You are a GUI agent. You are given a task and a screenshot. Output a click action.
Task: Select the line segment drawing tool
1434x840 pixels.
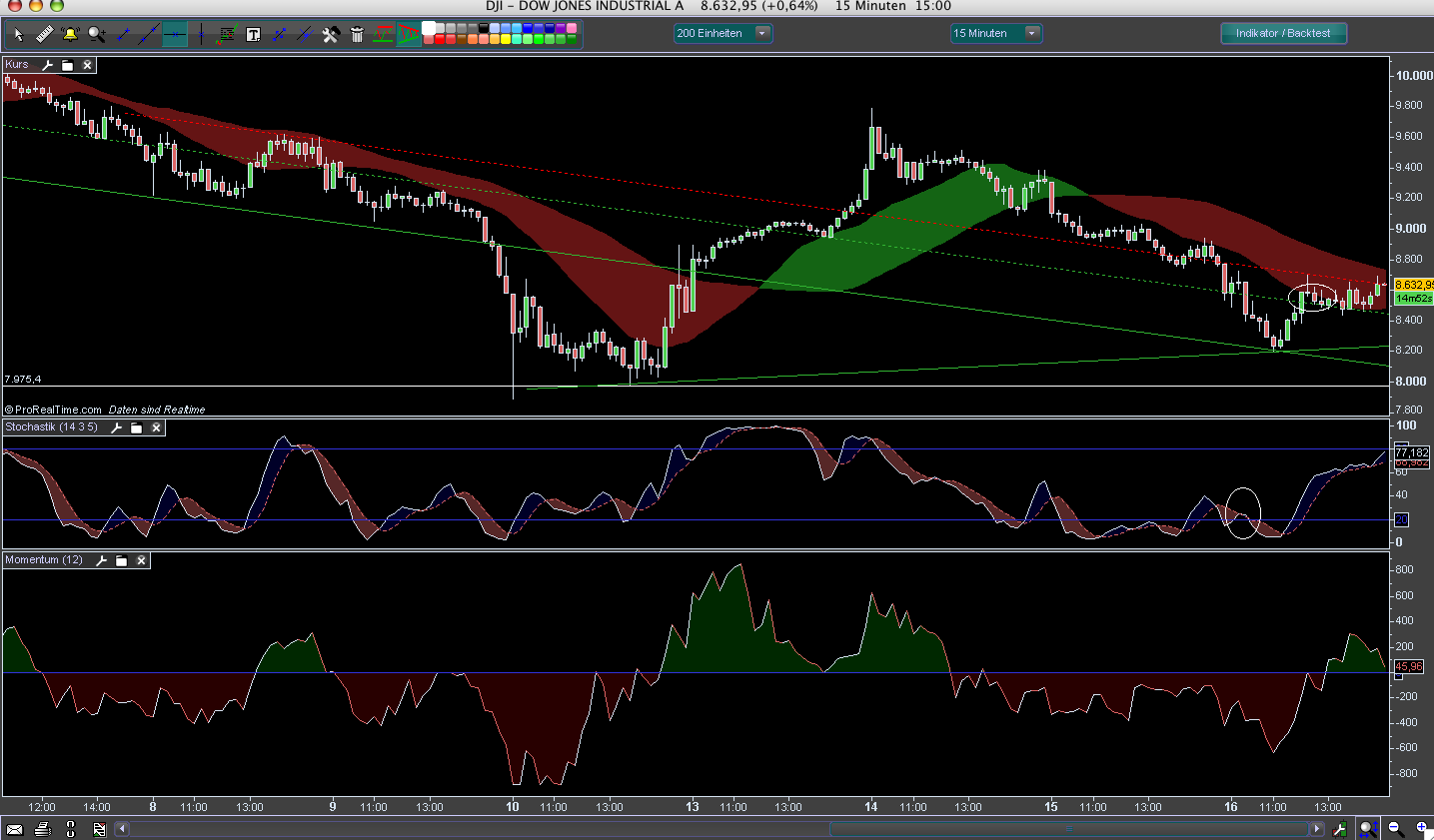pyautogui.click(x=123, y=34)
